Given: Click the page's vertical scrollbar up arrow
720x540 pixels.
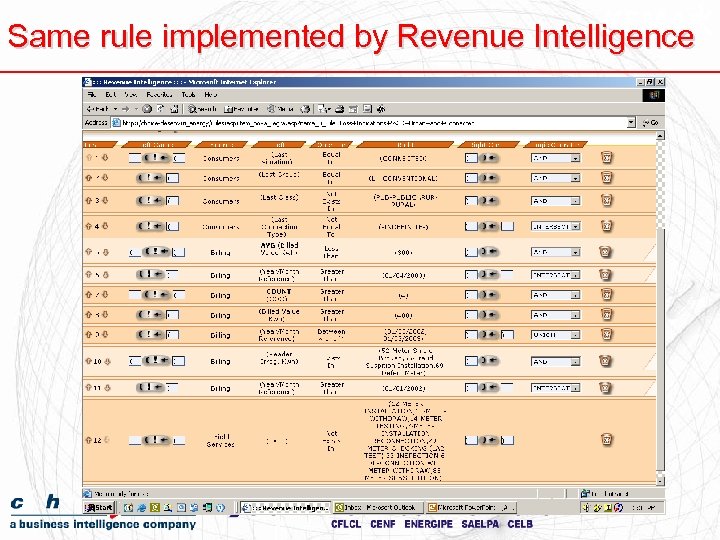Looking at the screenshot, I should [x=660, y=135].
